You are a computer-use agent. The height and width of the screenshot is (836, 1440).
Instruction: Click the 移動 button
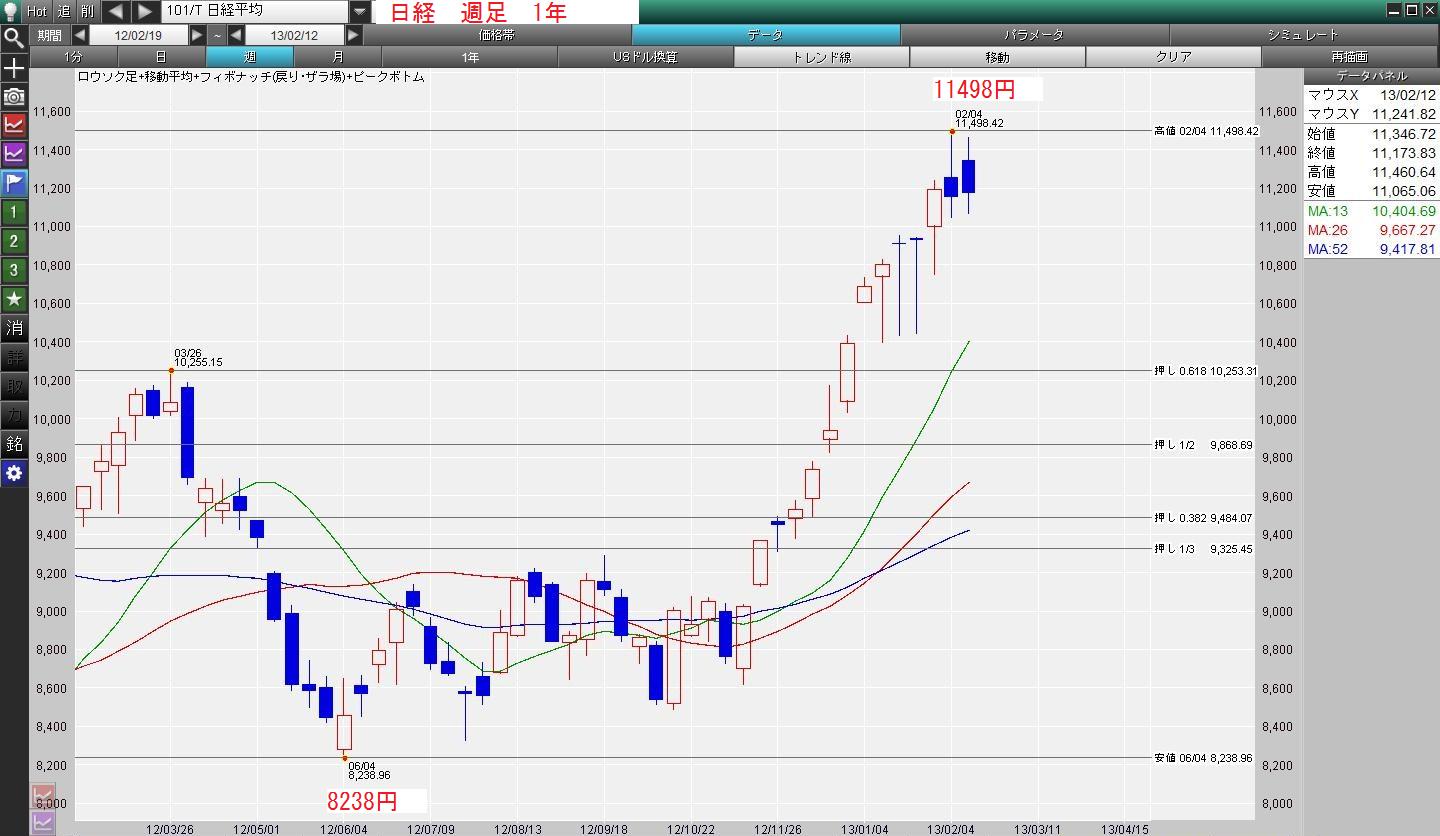click(x=997, y=57)
